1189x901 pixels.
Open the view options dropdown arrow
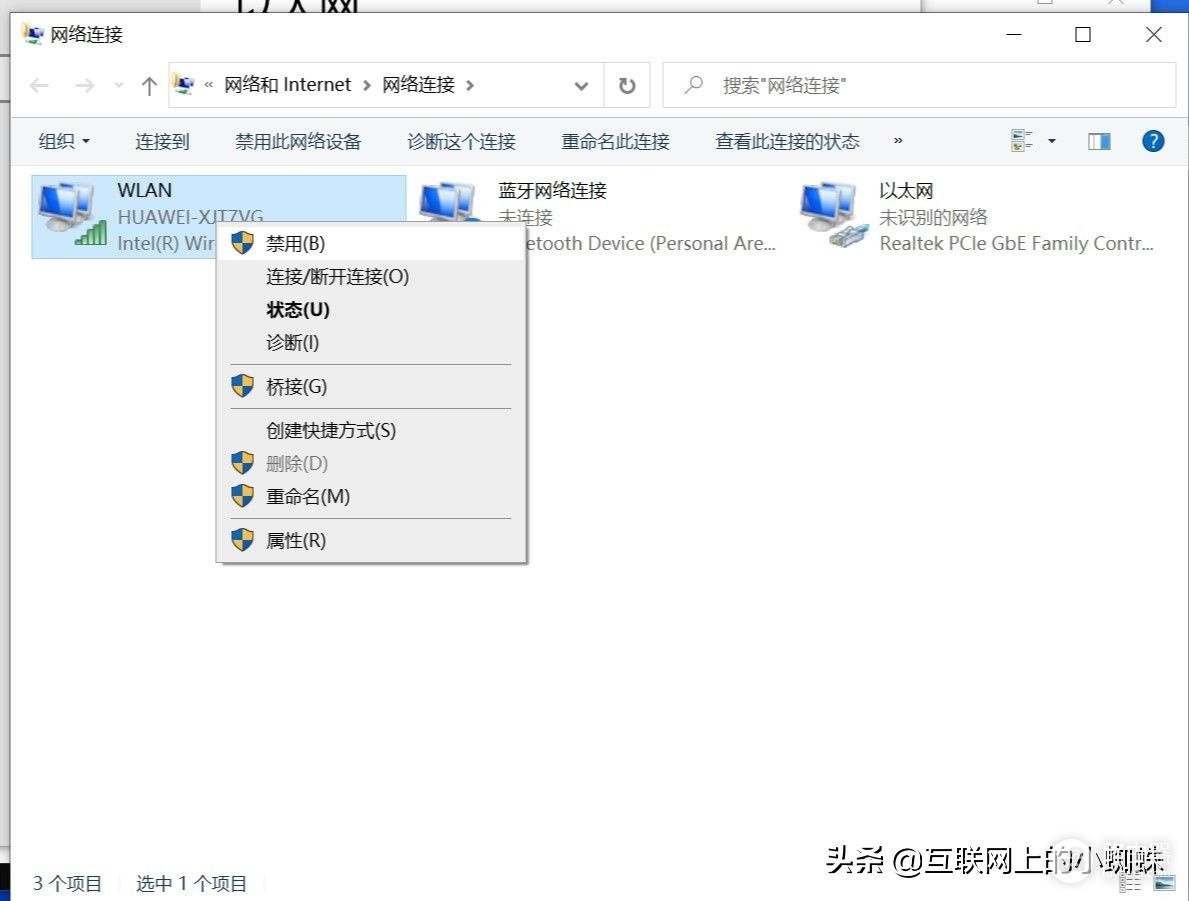(x=1052, y=140)
